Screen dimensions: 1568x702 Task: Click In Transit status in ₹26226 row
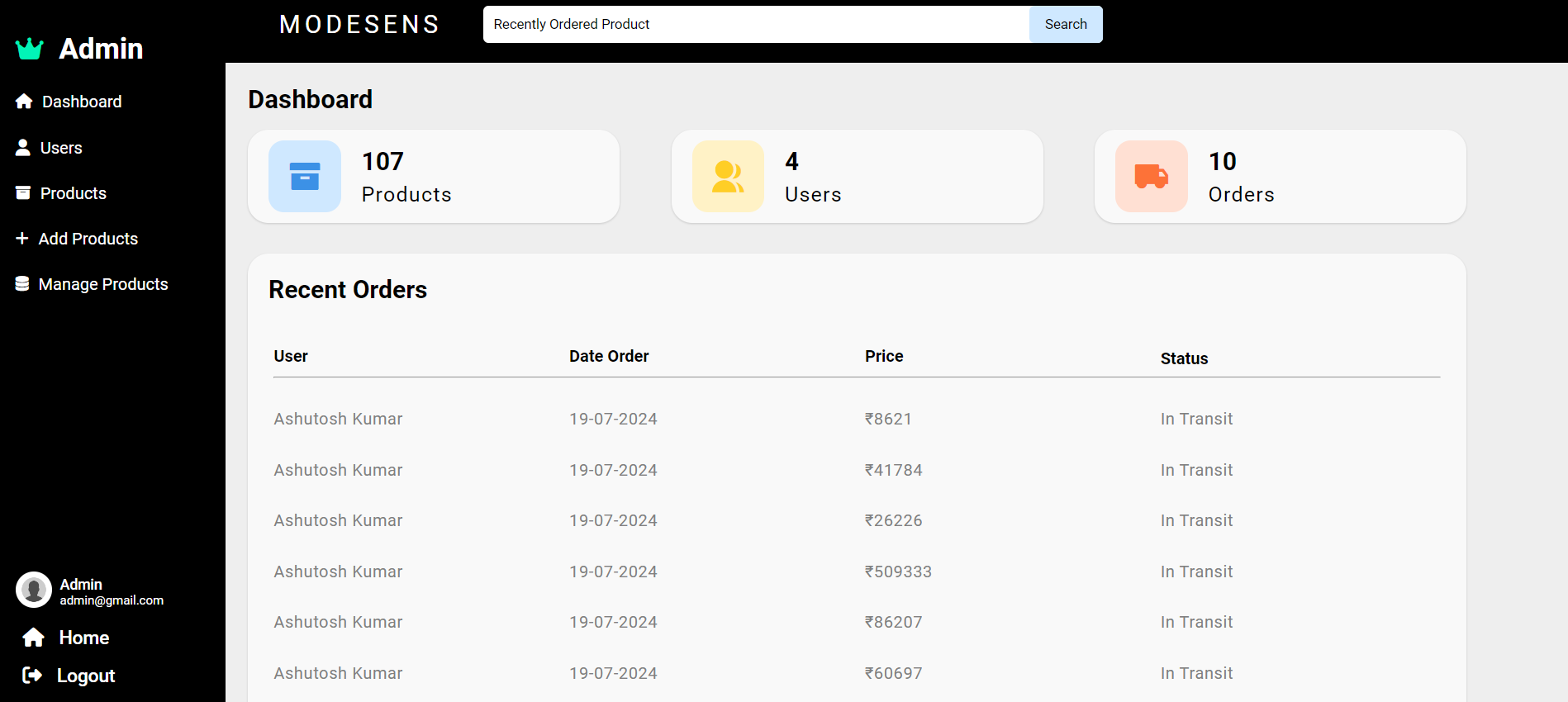pyautogui.click(x=1196, y=520)
